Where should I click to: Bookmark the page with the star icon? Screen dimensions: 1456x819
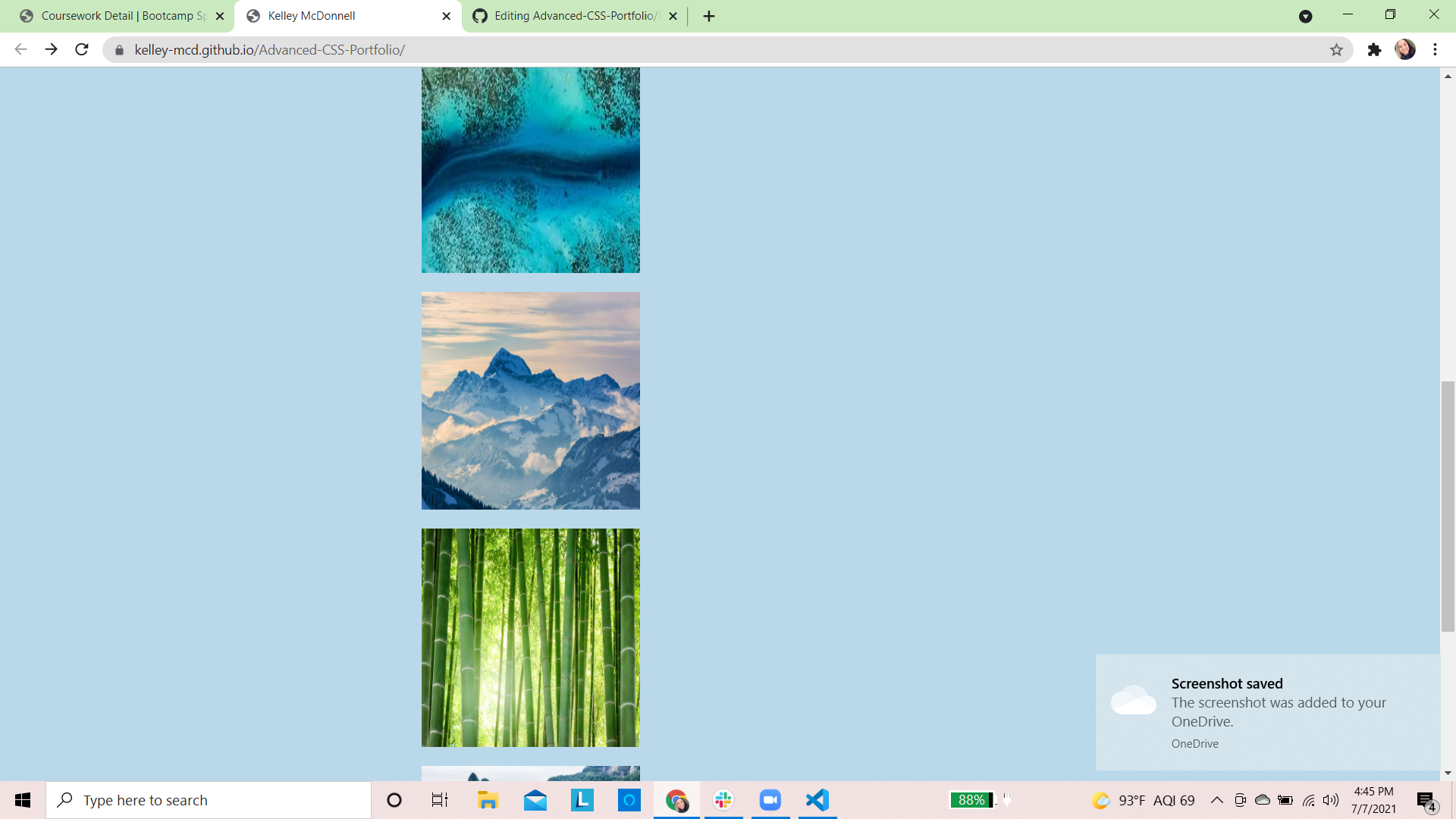tap(1335, 49)
